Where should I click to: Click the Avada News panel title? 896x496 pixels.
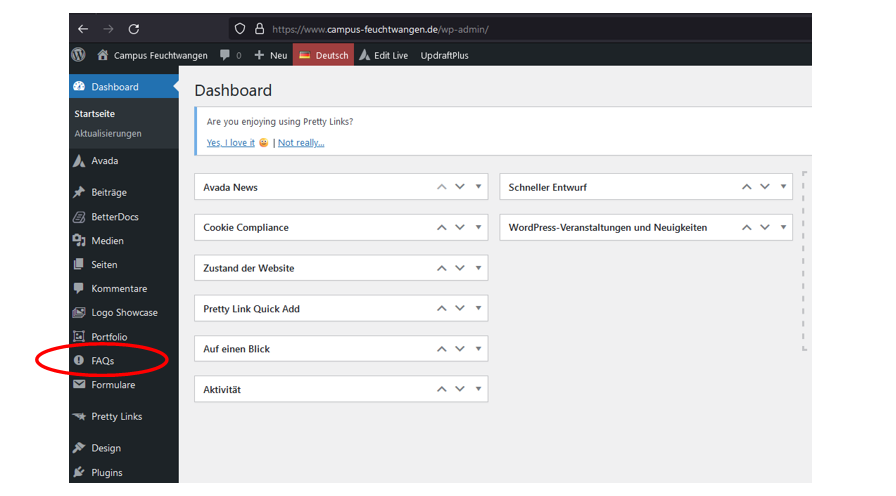(x=230, y=187)
